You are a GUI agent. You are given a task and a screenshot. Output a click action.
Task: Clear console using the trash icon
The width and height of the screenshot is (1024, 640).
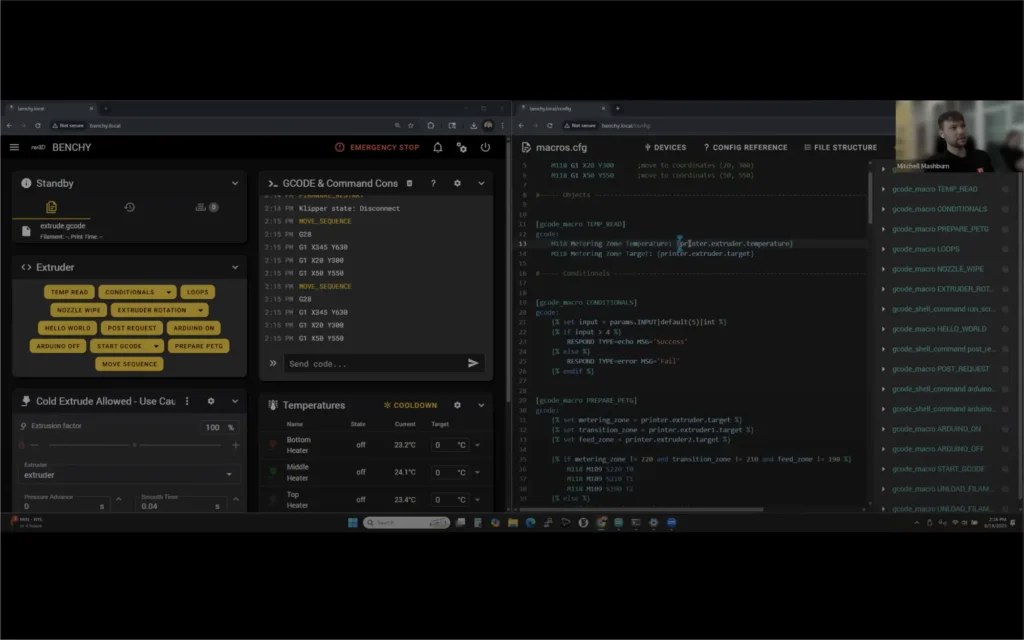(x=409, y=183)
